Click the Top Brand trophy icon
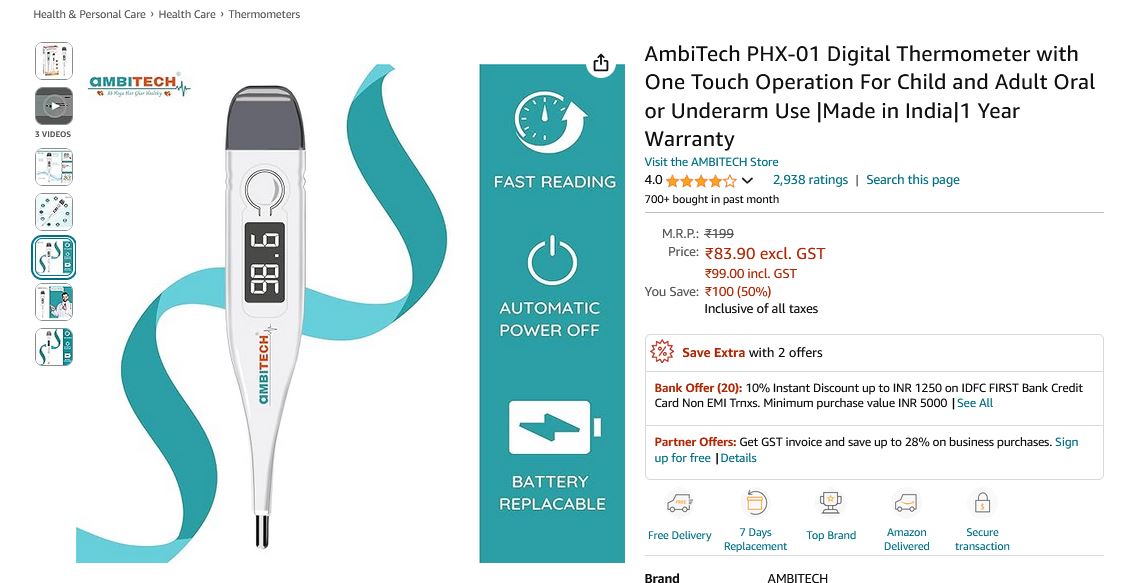Viewport: 1121px width, 583px height. [831, 504]
